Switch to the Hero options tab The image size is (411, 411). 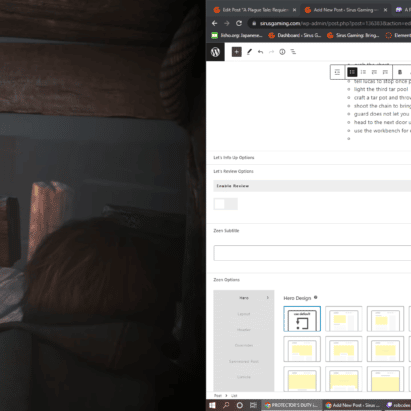tap(244, 298)
